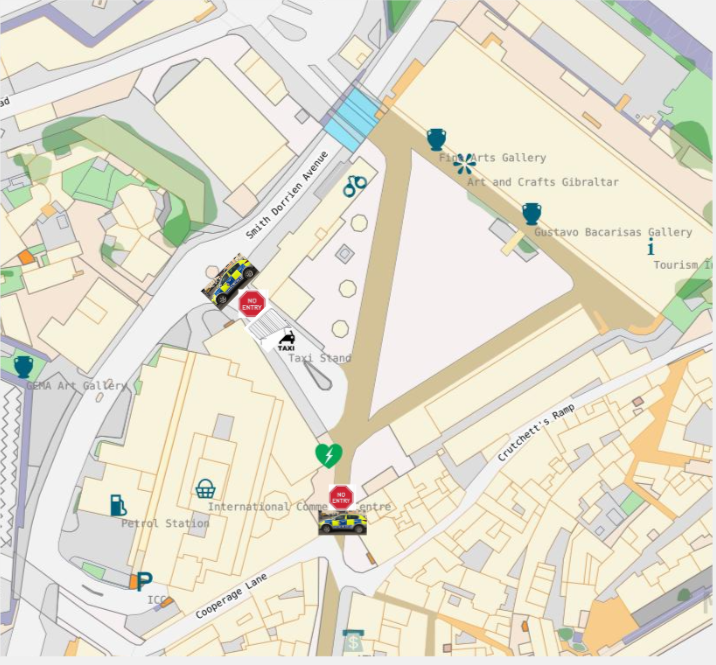Select the Art and Crafts Gibraltar asterisk icon

464,164
